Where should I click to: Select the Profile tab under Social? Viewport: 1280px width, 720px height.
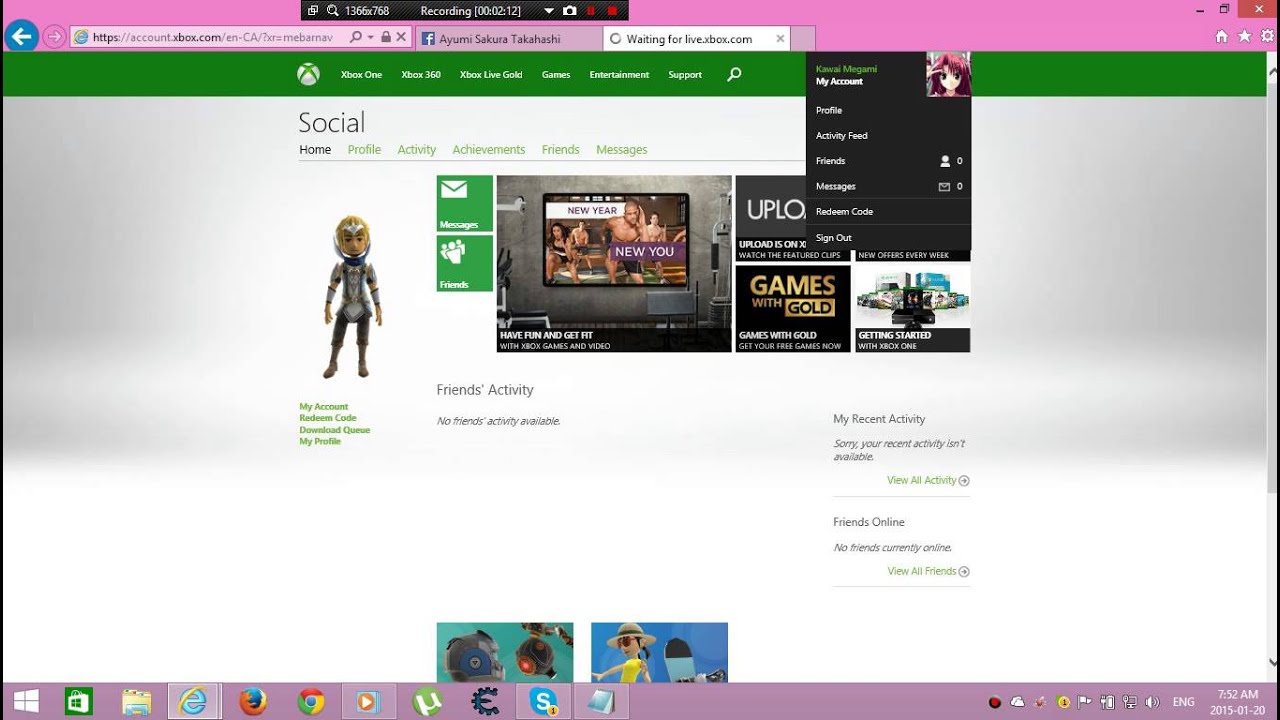(364, 150)
